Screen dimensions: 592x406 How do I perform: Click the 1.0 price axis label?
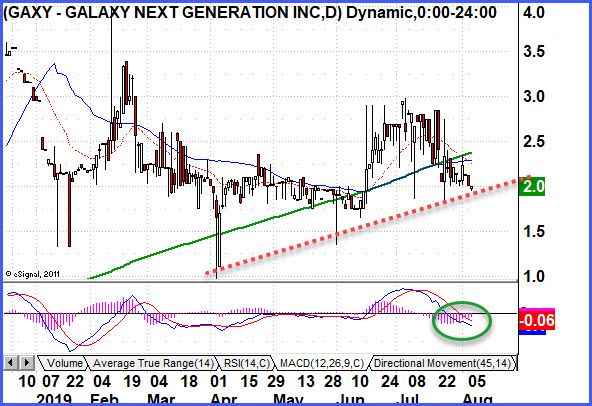[x=533, y=276]
